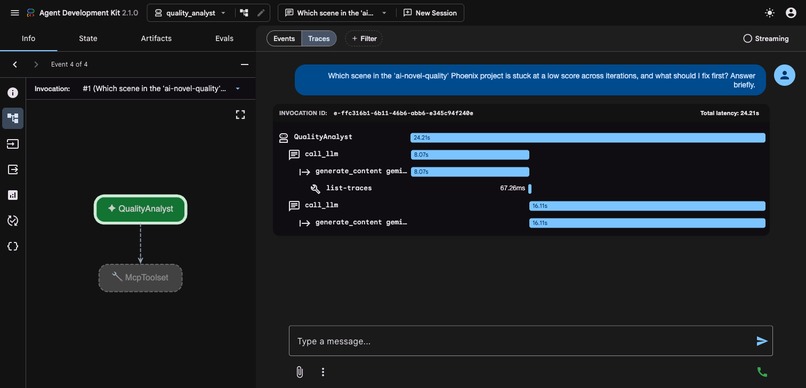Open the Evals tab
The image size is (806, 388).
(x=224, y=39)
